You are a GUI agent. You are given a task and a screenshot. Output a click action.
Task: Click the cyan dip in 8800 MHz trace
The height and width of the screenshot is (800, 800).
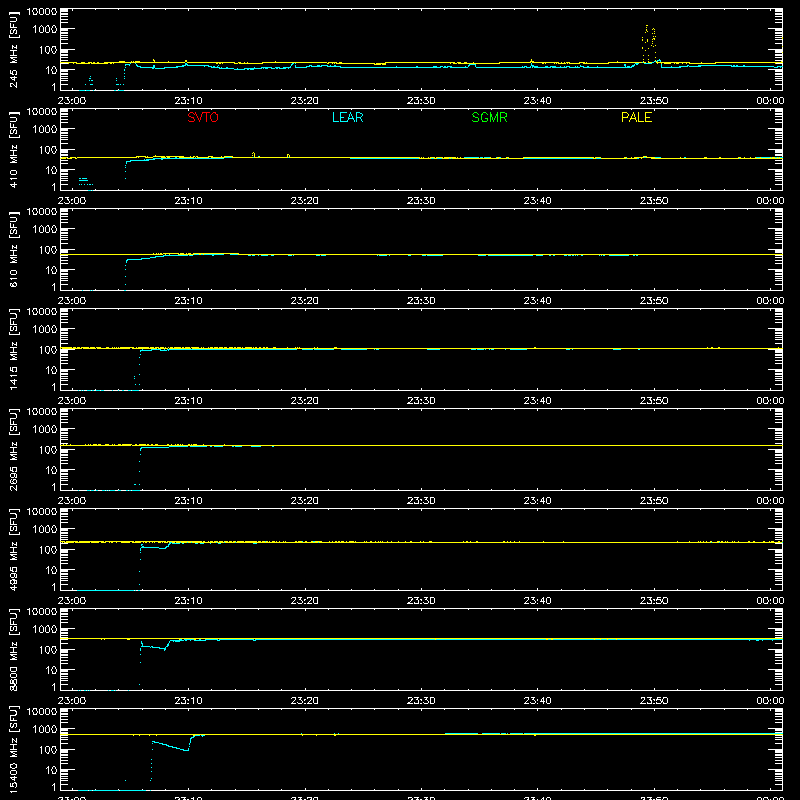point(156,646)
